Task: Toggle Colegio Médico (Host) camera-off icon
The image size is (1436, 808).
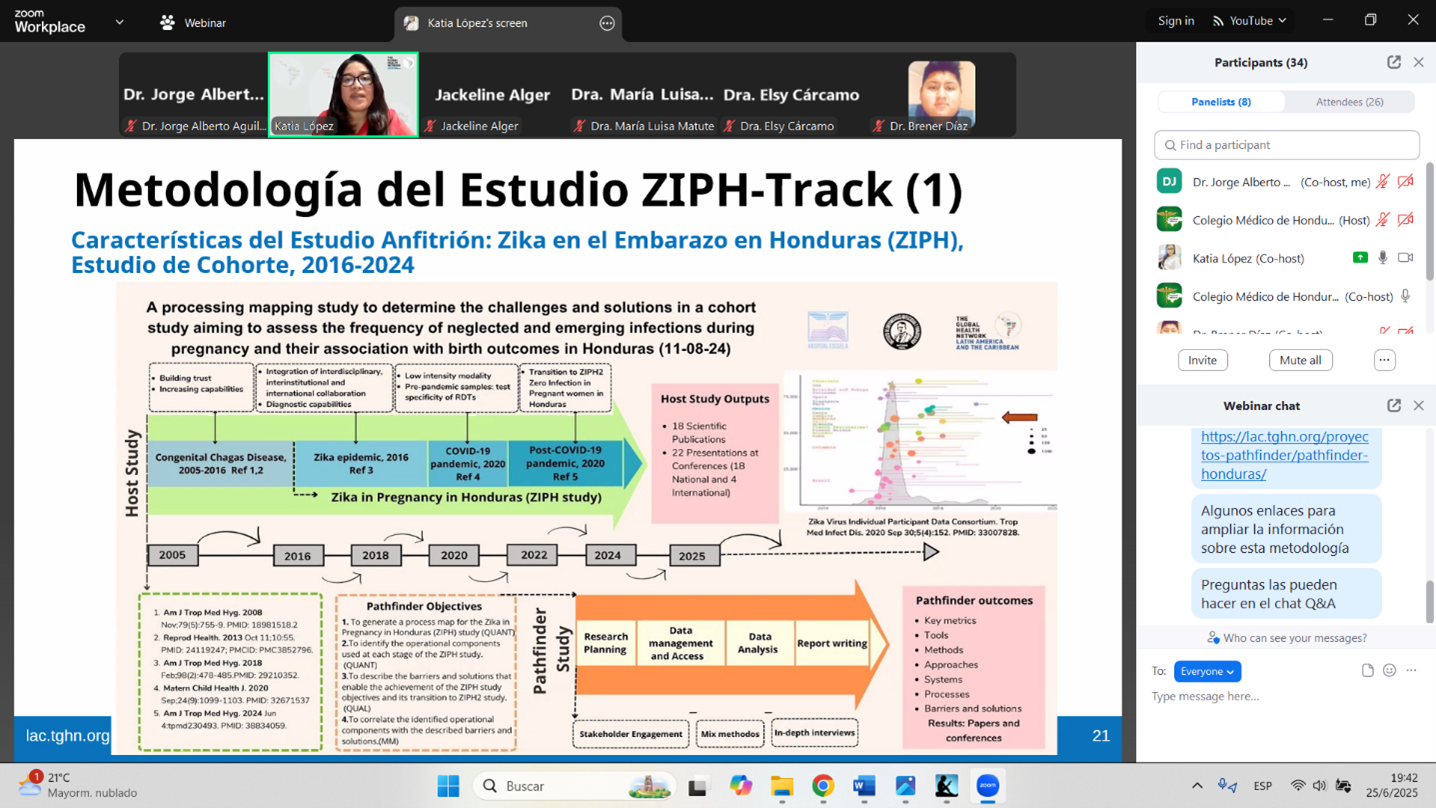Action: pyautogui.click(x=1406, y=220)
